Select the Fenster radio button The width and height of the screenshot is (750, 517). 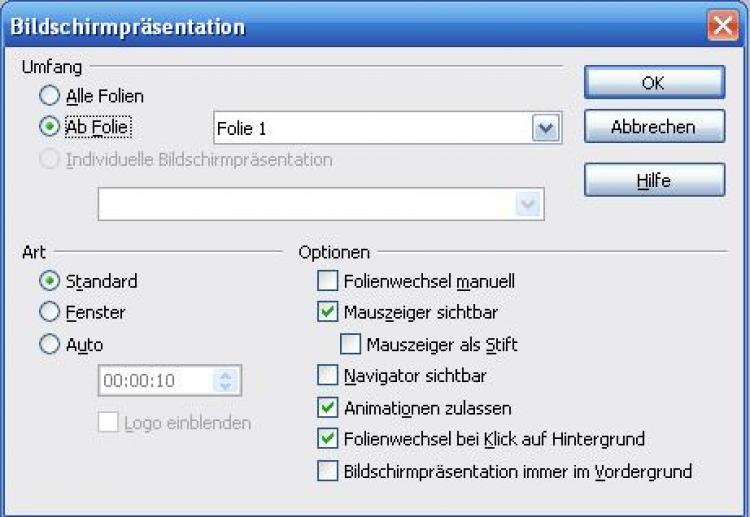tap(50, 313)
